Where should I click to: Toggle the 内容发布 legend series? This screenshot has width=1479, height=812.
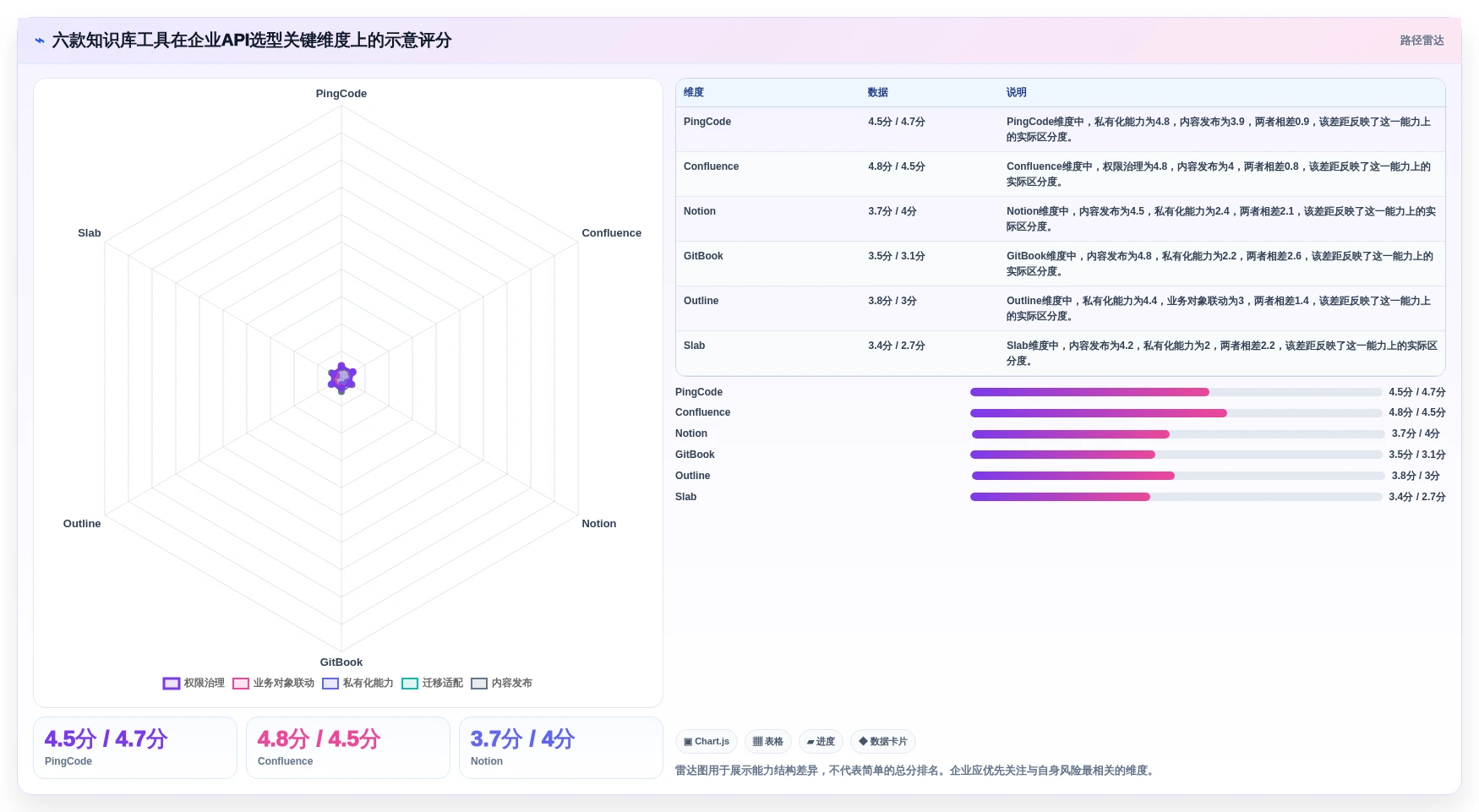[501, 683]
